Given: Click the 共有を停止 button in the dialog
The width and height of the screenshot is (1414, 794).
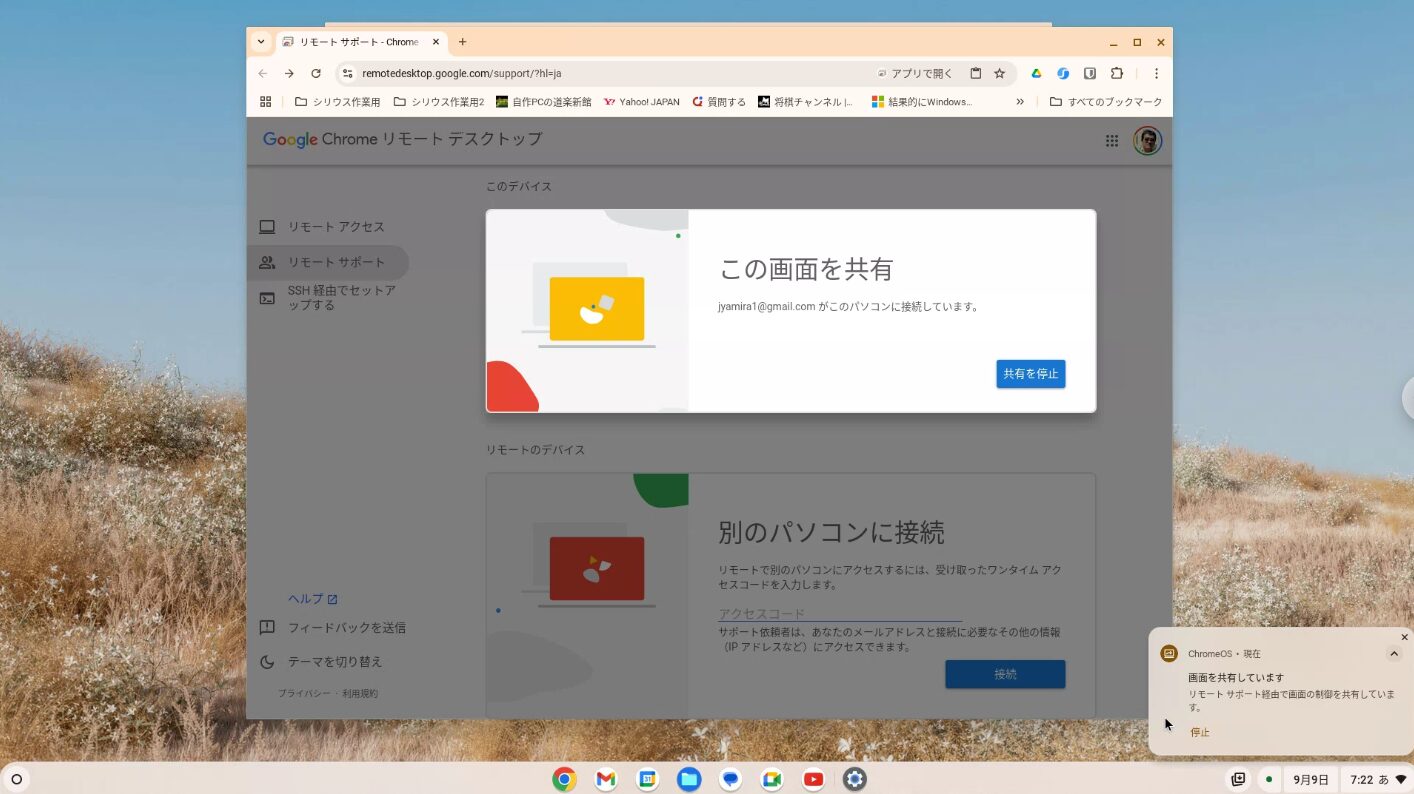Looking at the screenshot, I should click(x=1030, y=374).
